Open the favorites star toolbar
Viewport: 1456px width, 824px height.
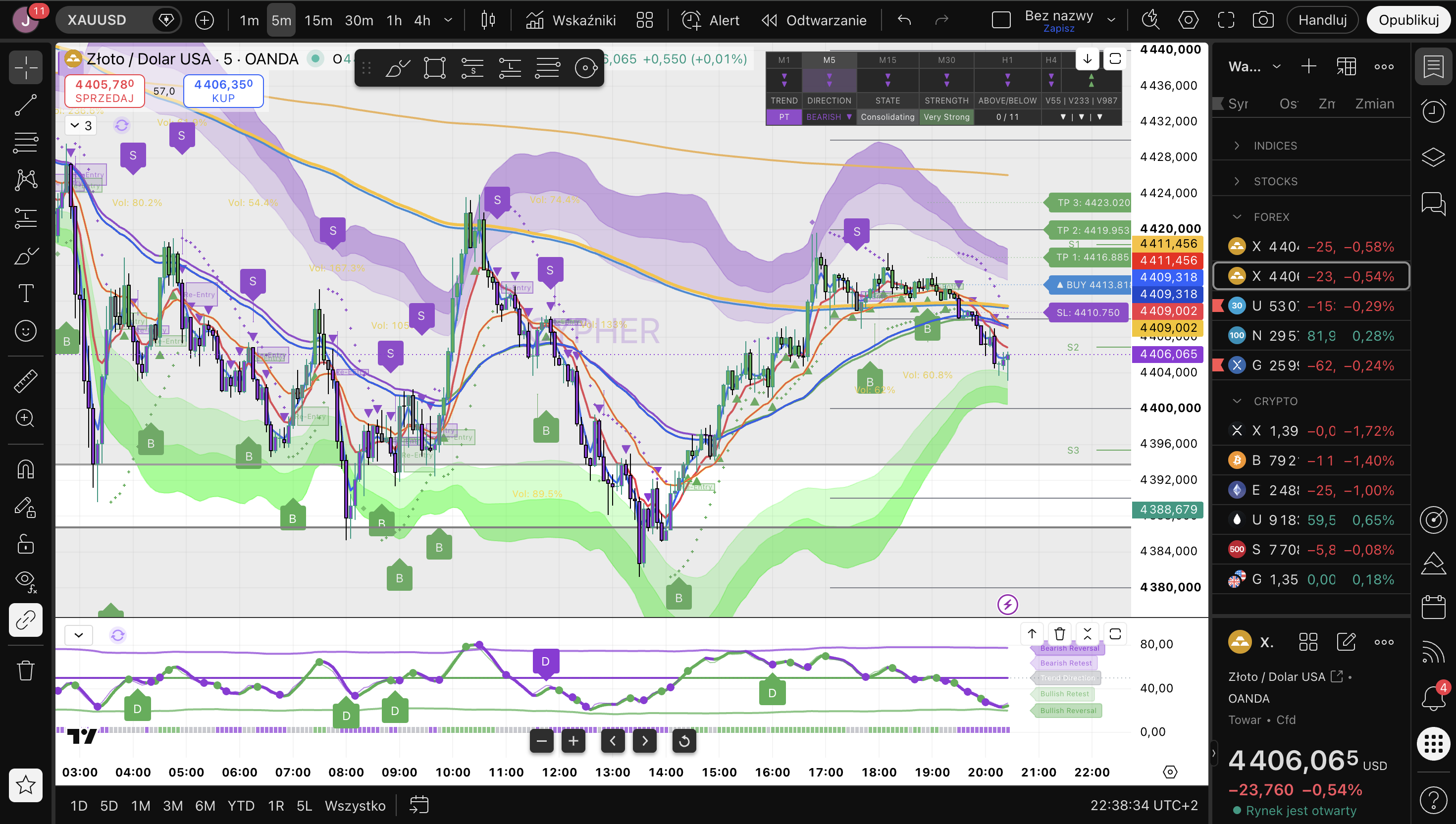(25, 785)
